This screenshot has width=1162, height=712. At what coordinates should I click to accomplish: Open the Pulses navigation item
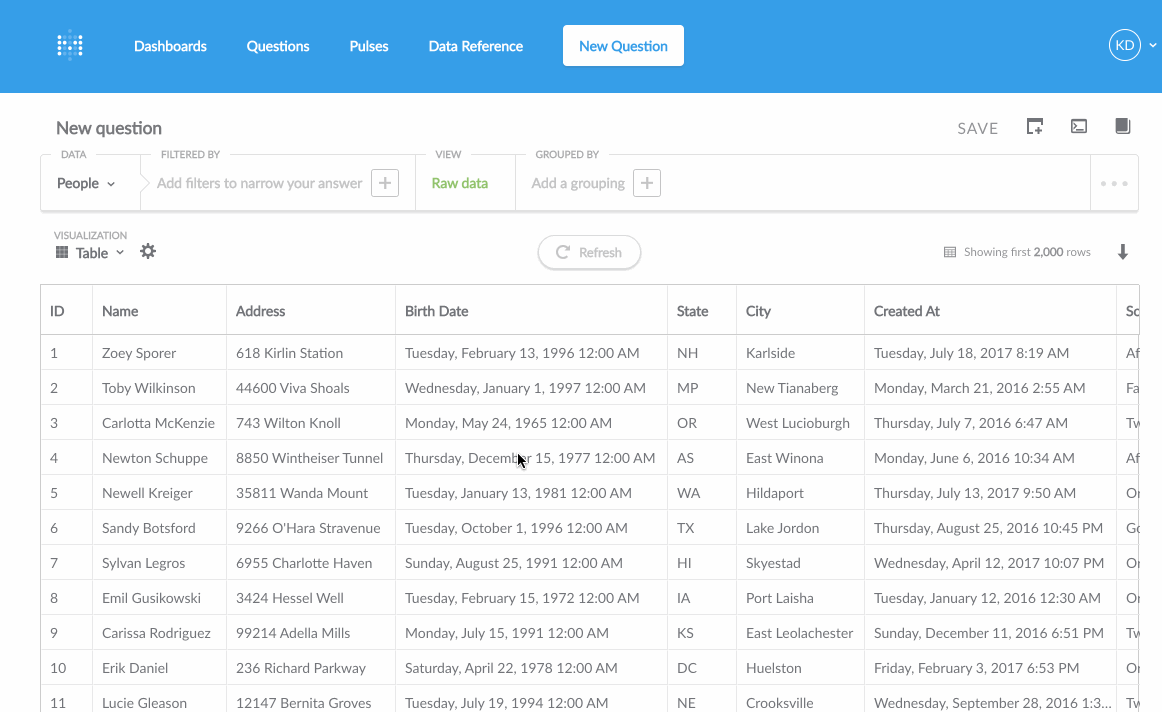click(369, 46)
